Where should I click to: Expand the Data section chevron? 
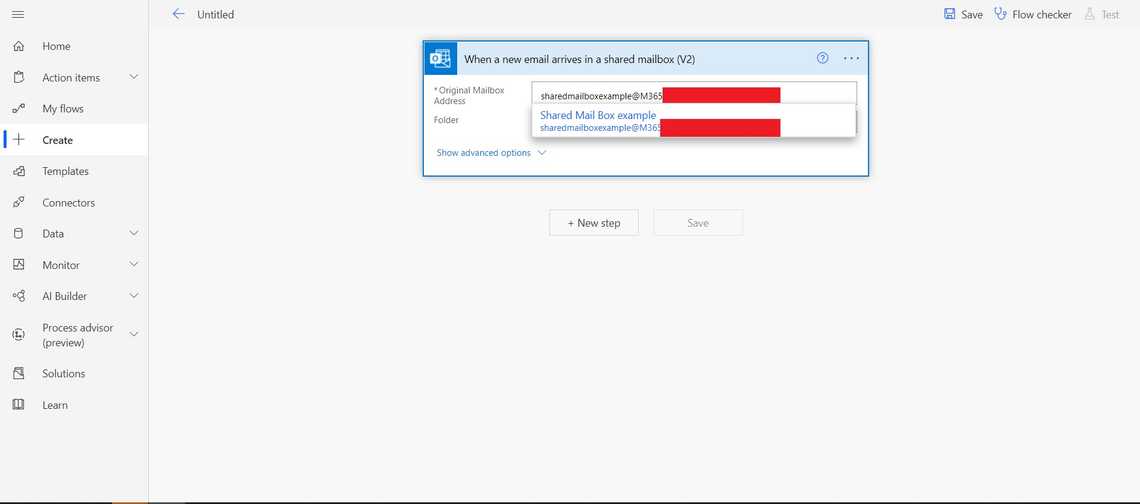(134, 233)
